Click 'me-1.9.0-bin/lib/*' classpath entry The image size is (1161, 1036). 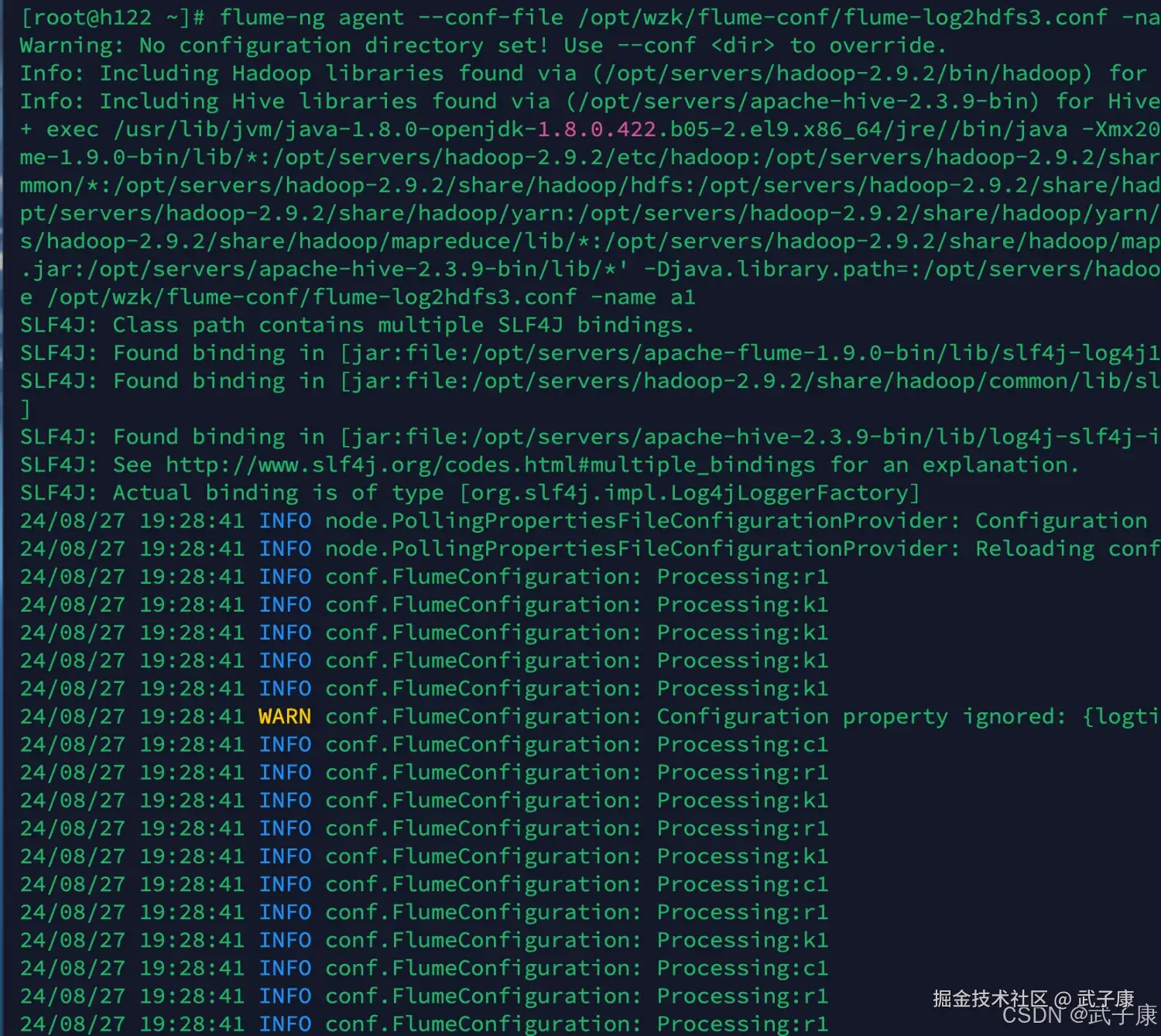(x=139, y=157)
